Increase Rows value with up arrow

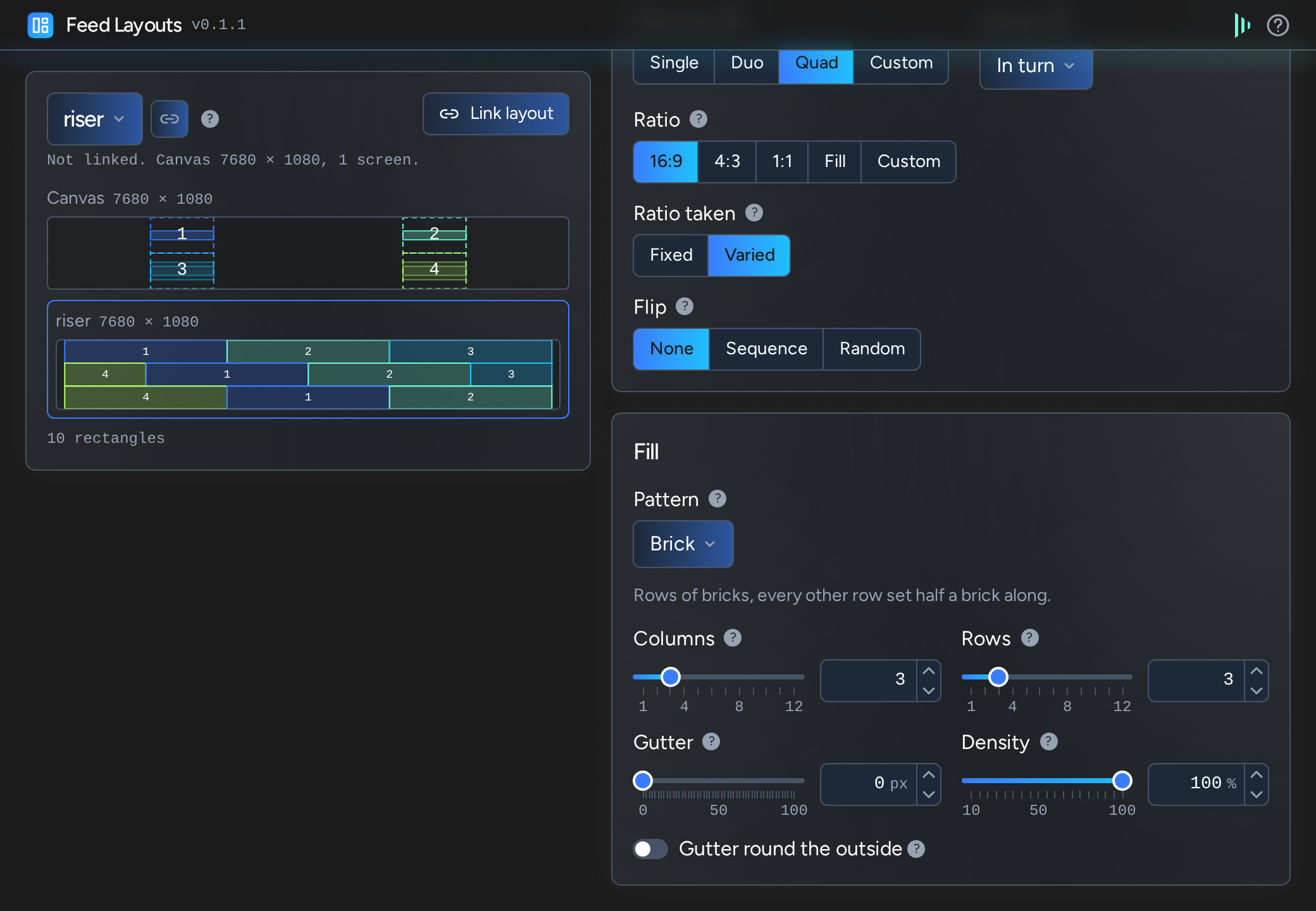click(x=1257, y=671)
